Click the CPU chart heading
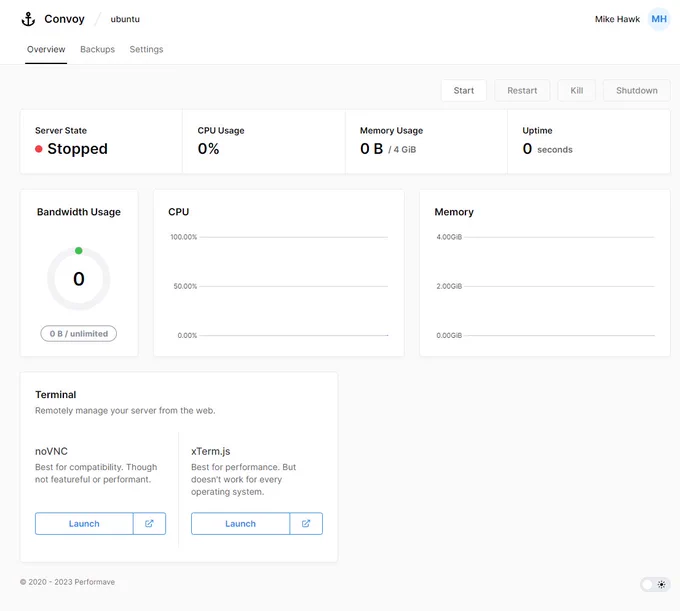Screen dimensions: 680x611 (x=179, y=212)
